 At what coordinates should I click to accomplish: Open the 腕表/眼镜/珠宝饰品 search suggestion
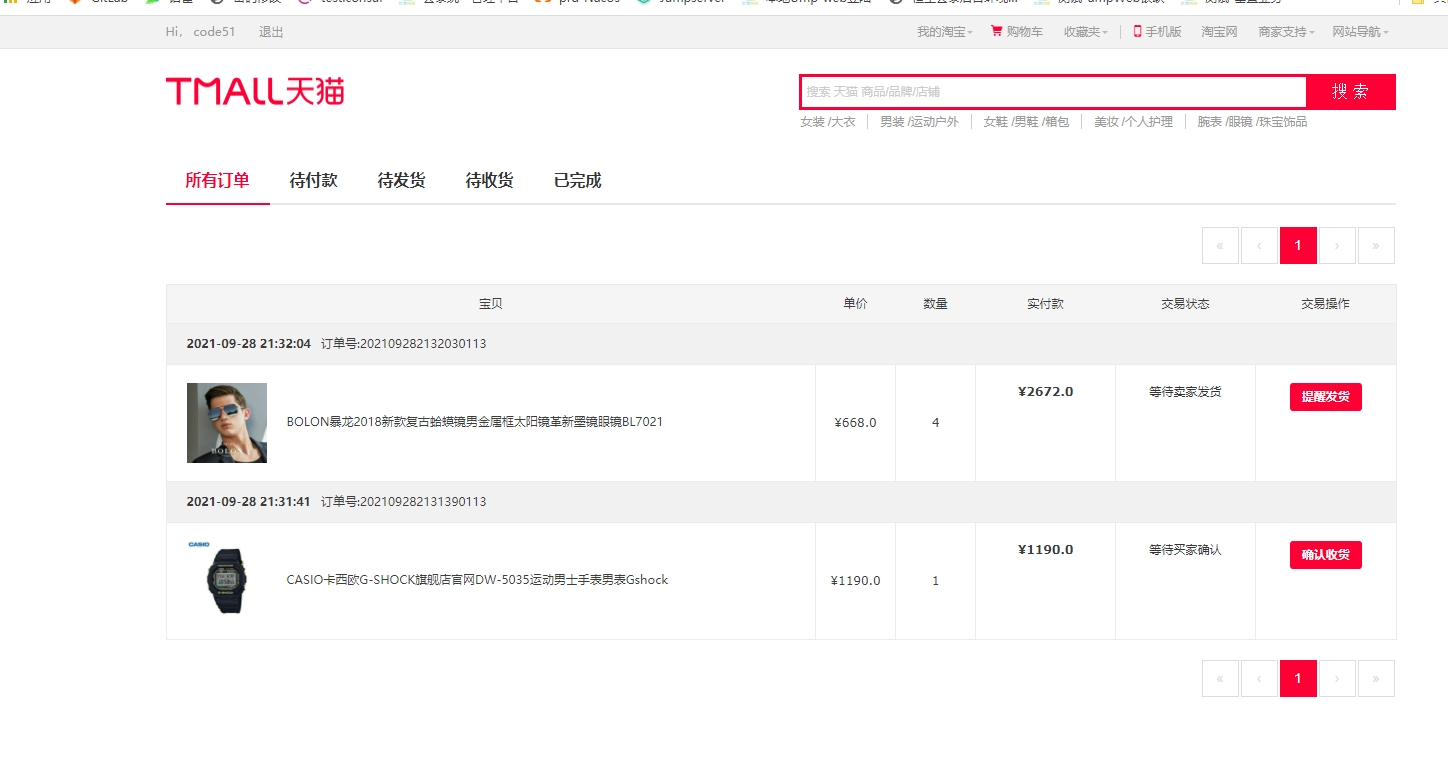click(x=1252, y=122)
